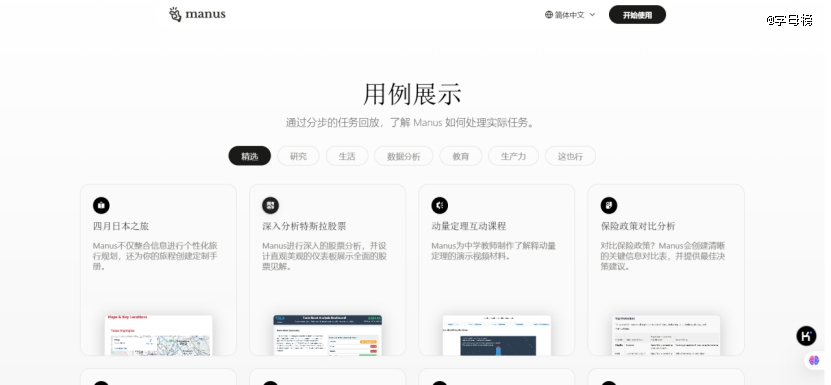Select the 数据分析 filter tab
The height and width of the screenshot is (385, 831).
click(x=403, y=156)
